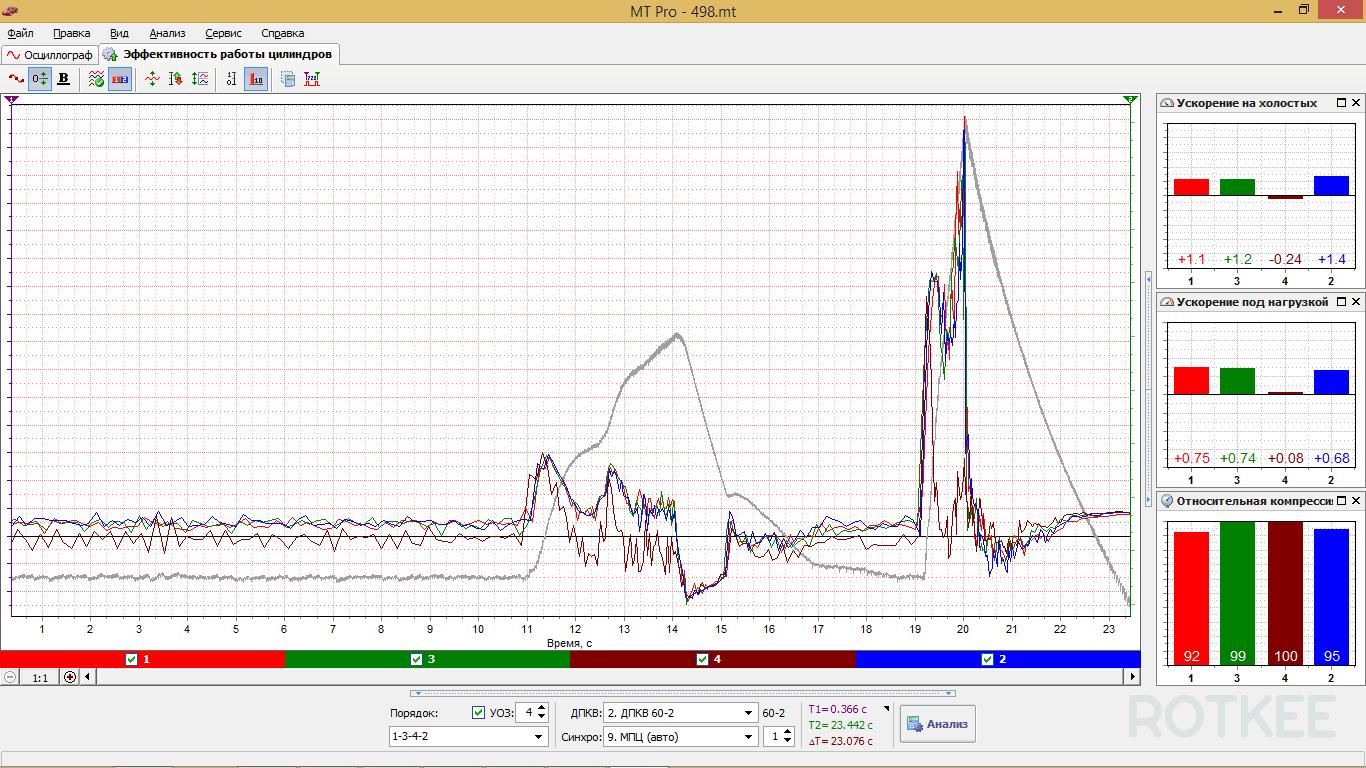Click the bar chart icon in toolbar
This screenshot has height=768, width=1366.
[256, 79]
